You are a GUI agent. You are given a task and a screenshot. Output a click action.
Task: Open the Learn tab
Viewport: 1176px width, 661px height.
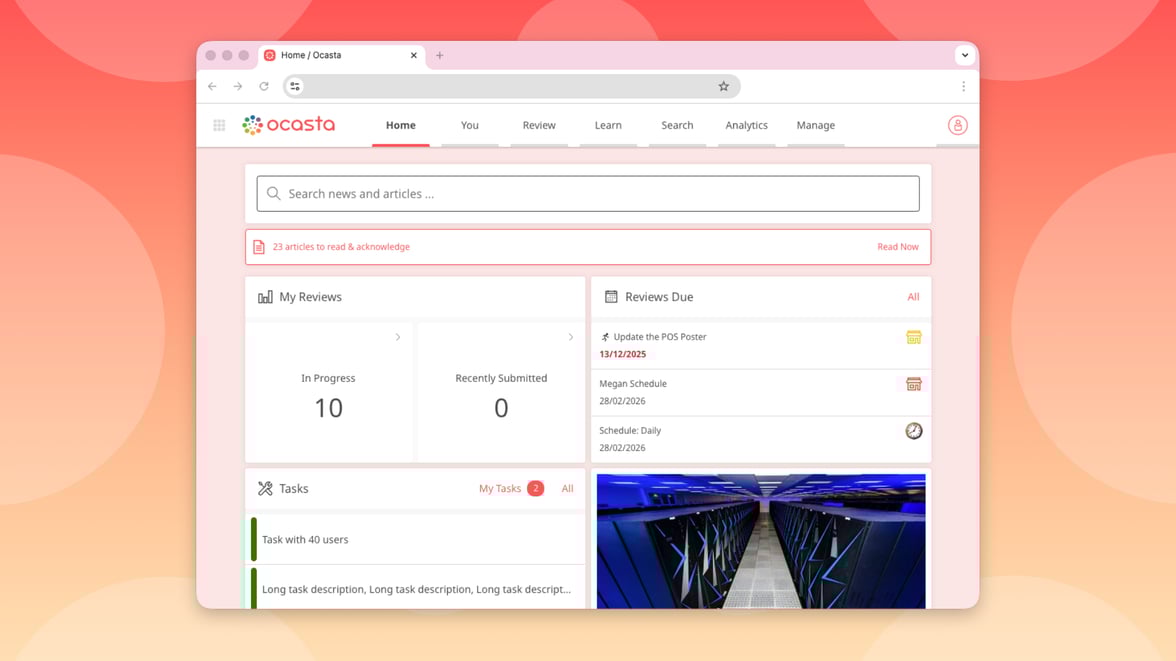click(608, 126)
